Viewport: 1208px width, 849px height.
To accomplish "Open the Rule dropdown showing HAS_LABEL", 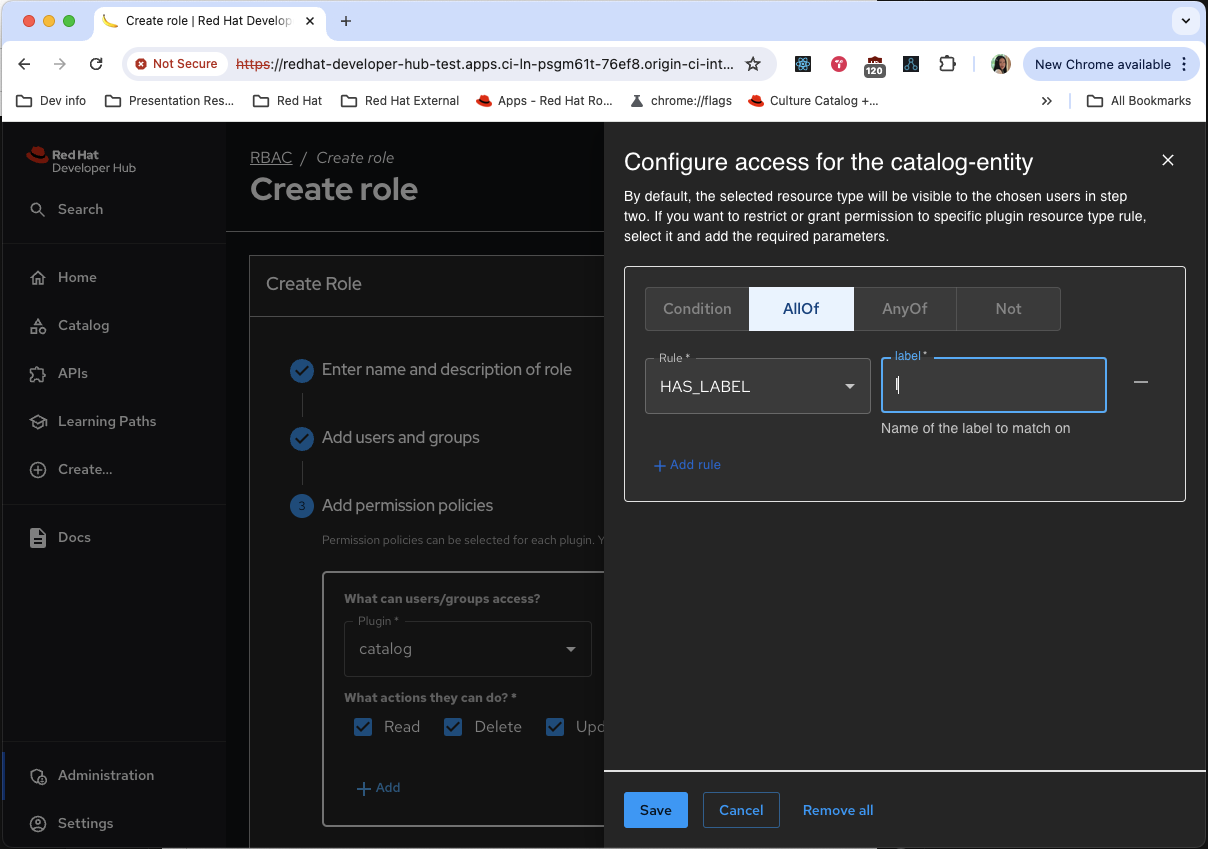I will pyautogui.click(x=757, y=386).
